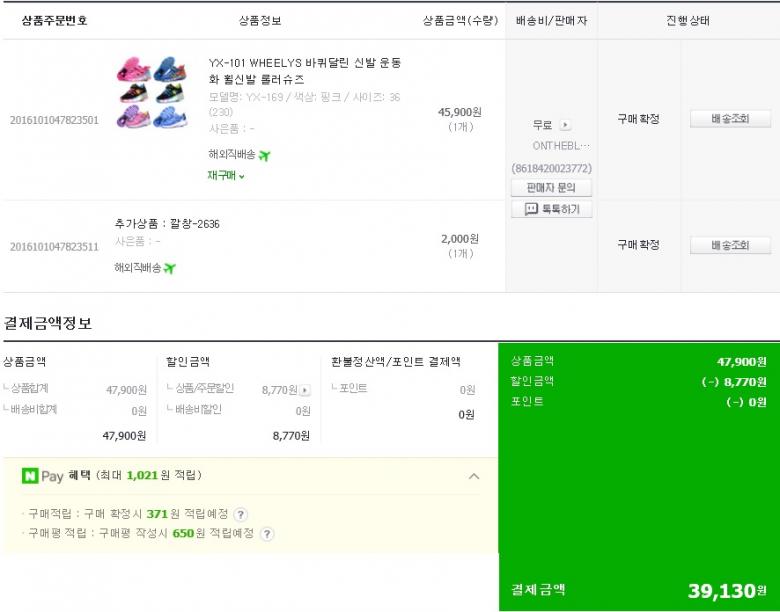Click the 톡톡하기 chat button
This screenshot has height=612, width=780.
coord(551,210)
